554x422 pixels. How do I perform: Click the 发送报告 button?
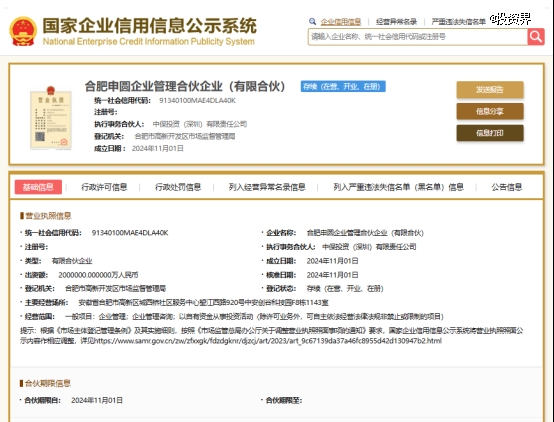490,90
